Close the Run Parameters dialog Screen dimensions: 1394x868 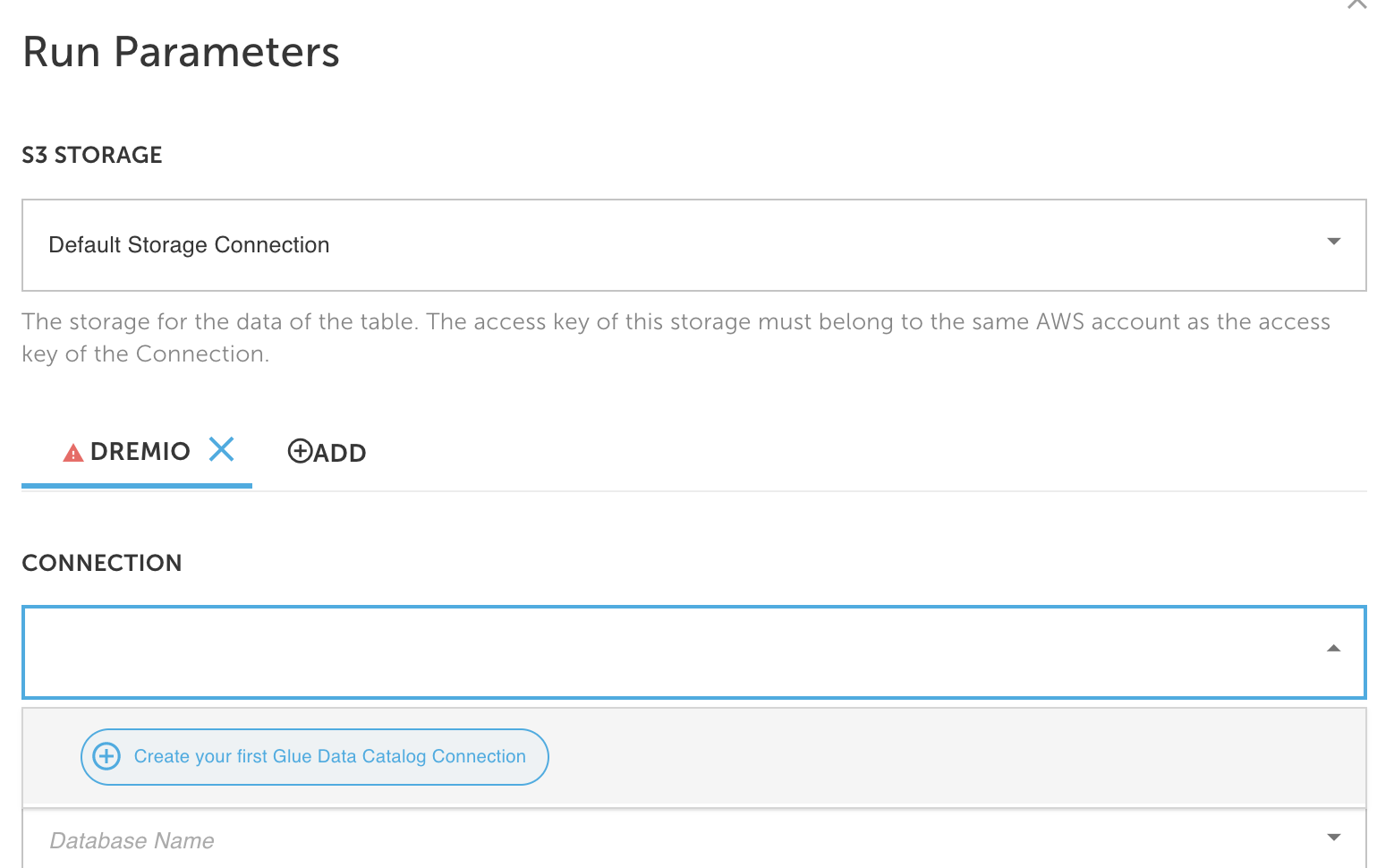tap(1357, 4)
